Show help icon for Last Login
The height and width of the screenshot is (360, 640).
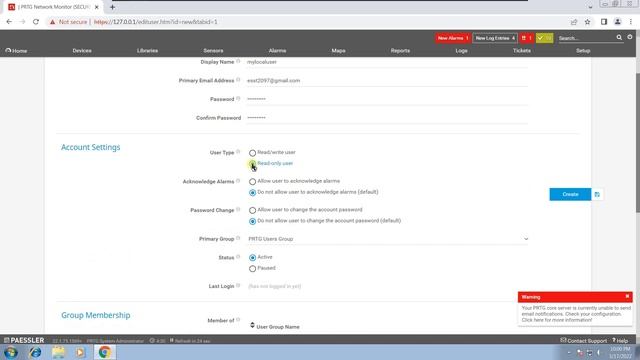point(238,286)
